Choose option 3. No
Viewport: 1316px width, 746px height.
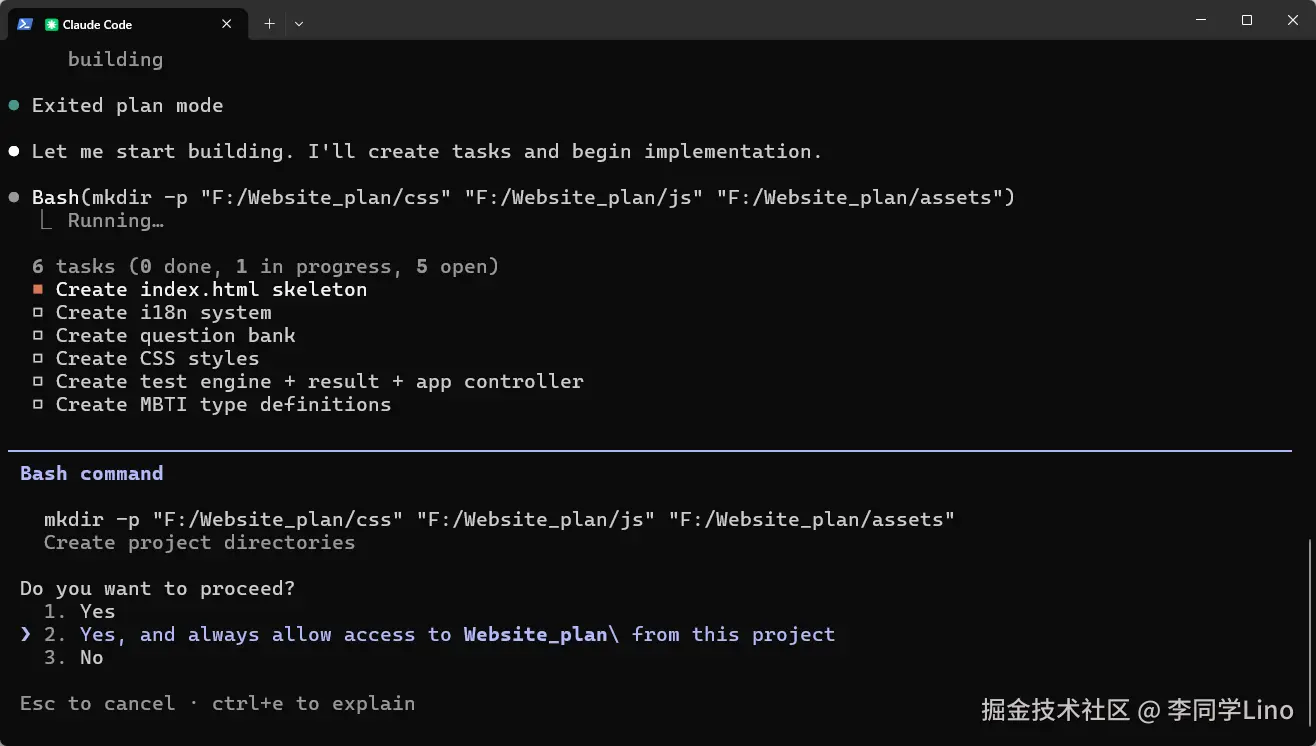91,657
